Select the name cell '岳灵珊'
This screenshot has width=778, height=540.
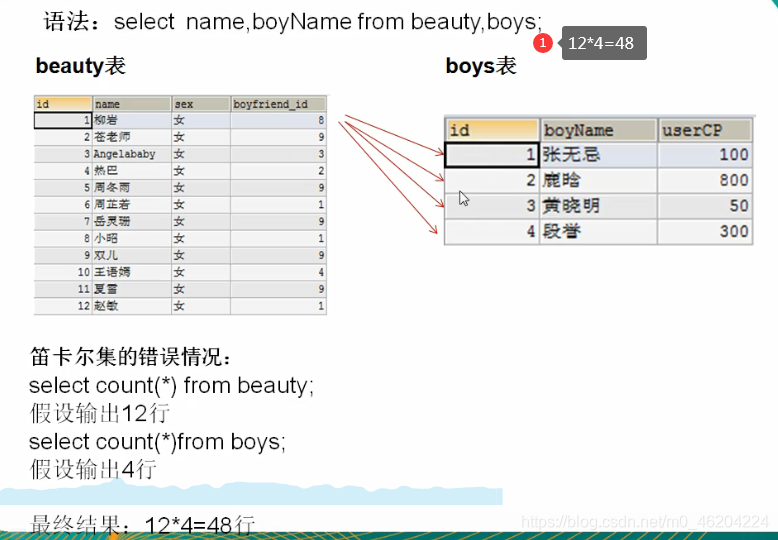pos(131,221)
